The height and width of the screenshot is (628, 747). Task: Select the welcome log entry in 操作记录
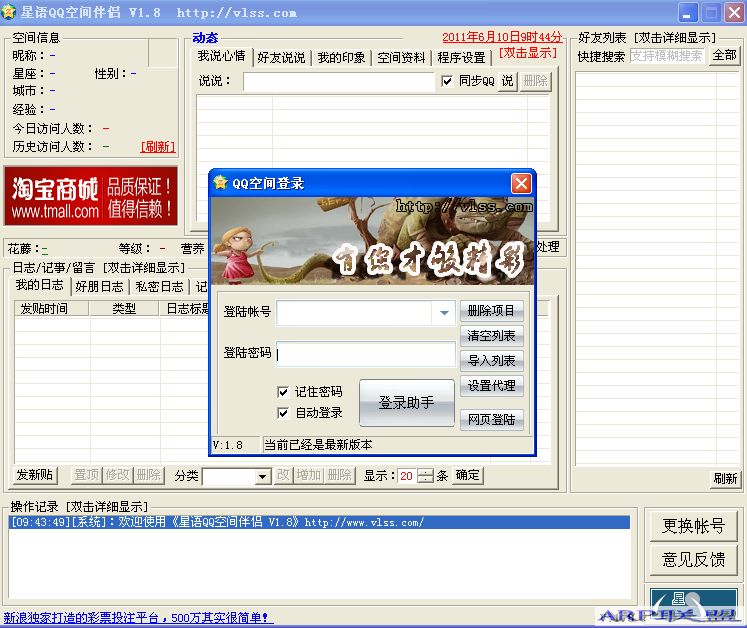[319, 522]
